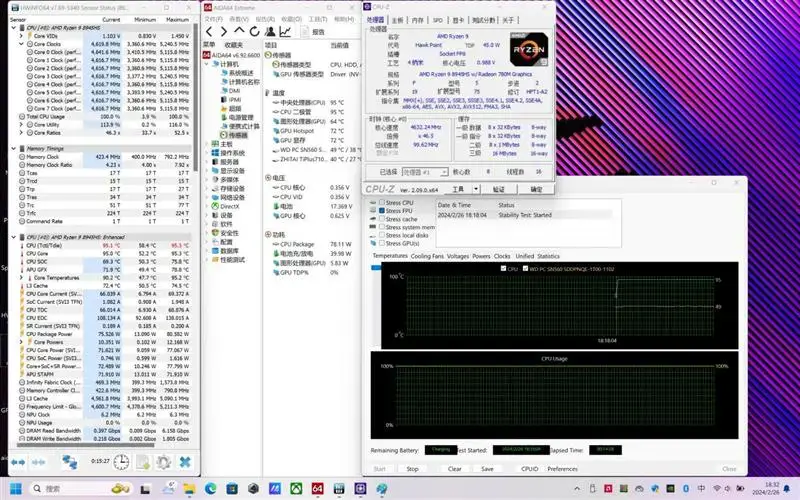
Task: Switch to CPU-Z 内存 tab
Action: 418,20
